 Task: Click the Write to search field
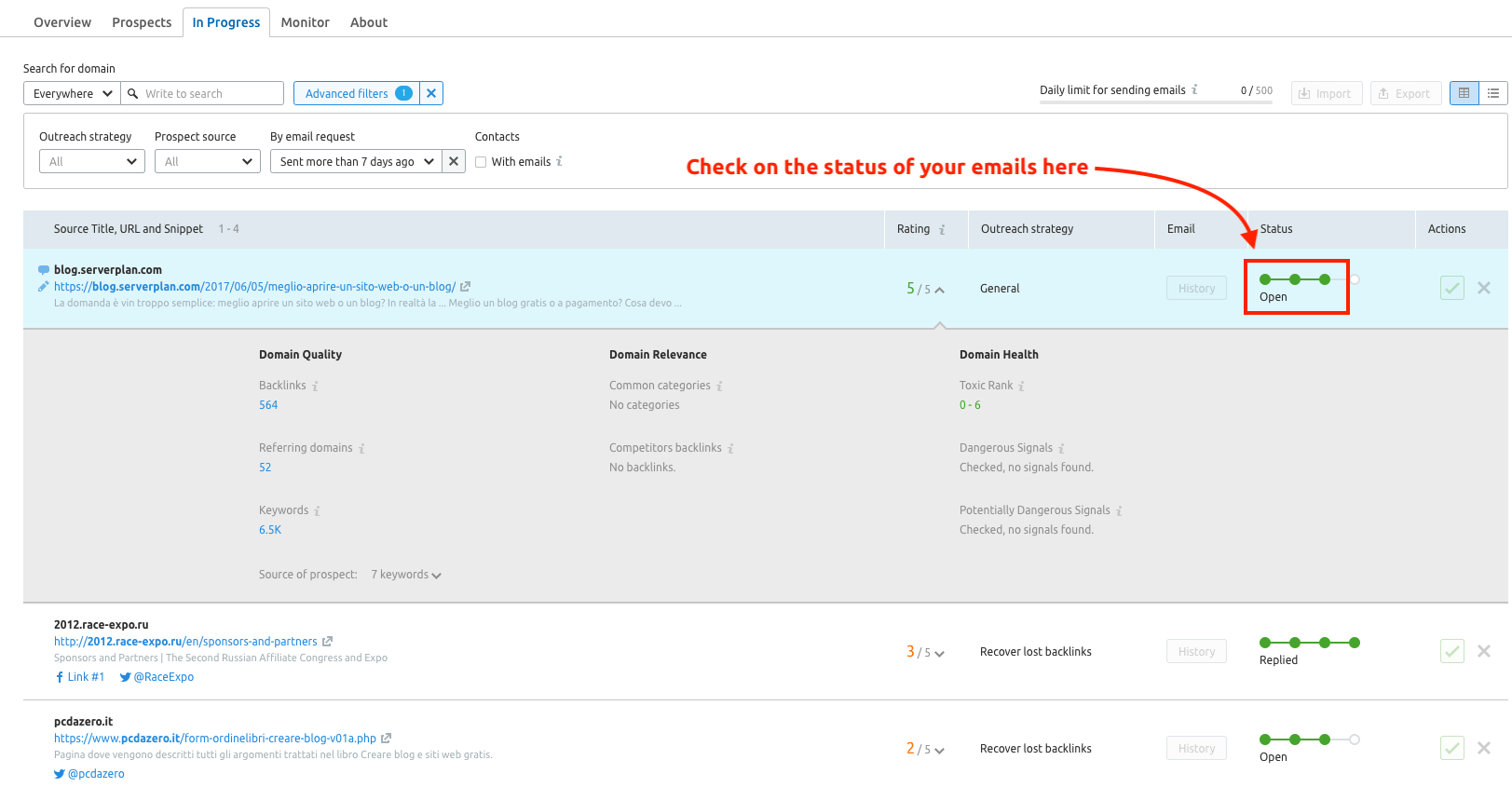pyautogui.click(x=211, y=93)
